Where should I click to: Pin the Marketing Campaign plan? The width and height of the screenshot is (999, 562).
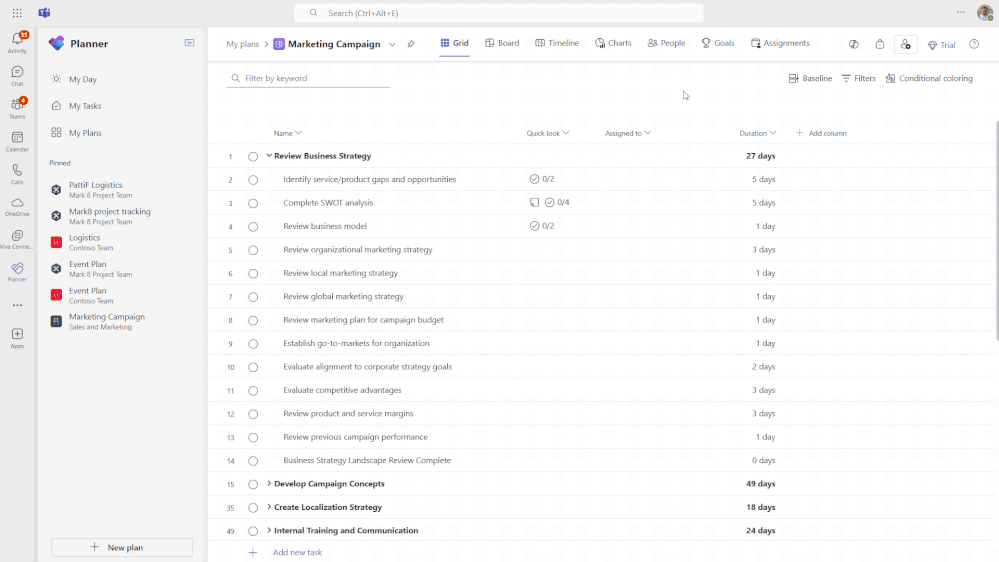(411, 44)
